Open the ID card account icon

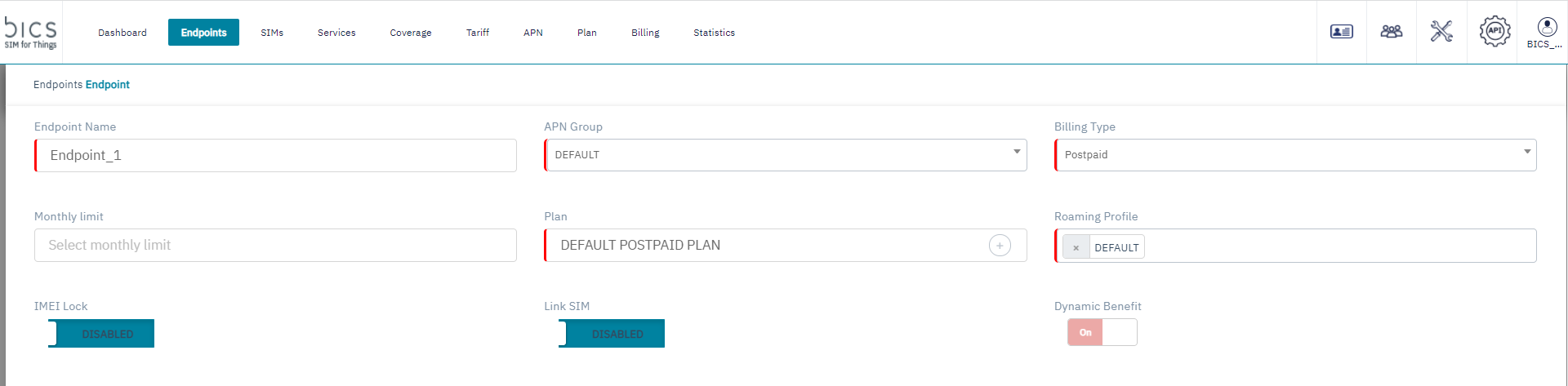[x=1341, y=32]
